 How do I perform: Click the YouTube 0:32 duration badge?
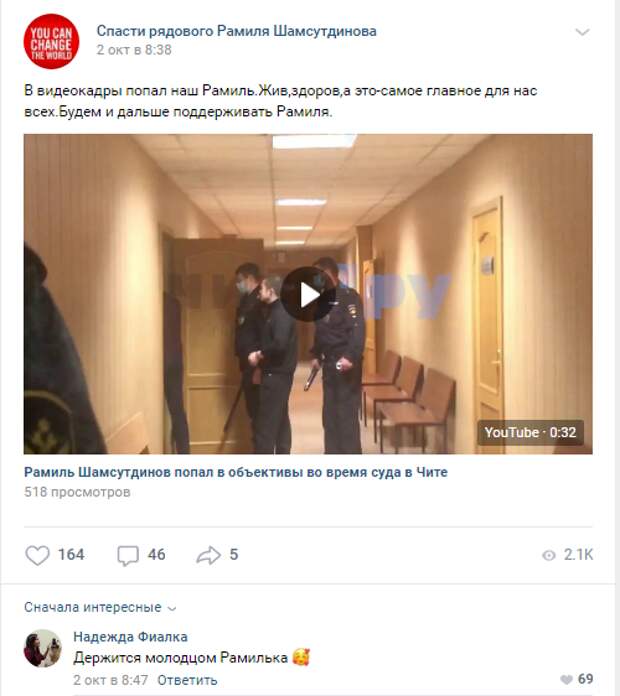(530, 432)
